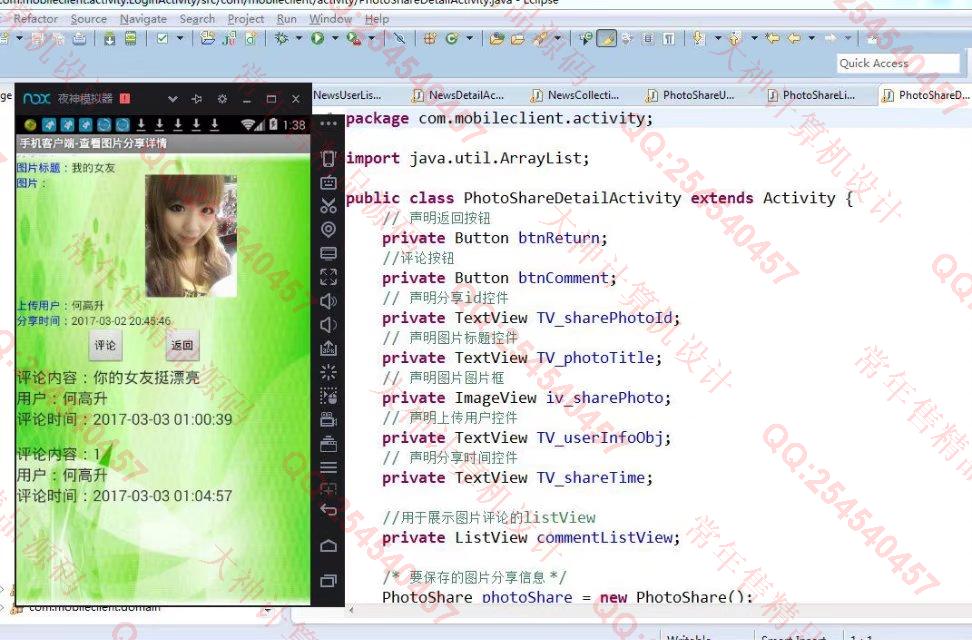Open the Source menu

89,19
